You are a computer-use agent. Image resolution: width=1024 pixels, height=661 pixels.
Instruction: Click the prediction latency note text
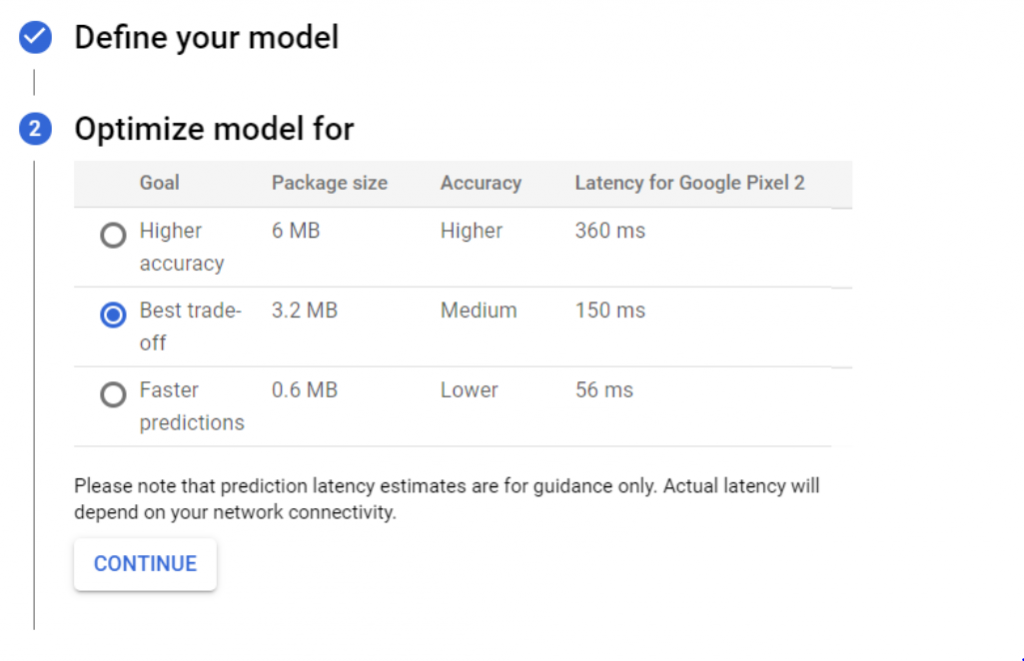tap(446, 499)
